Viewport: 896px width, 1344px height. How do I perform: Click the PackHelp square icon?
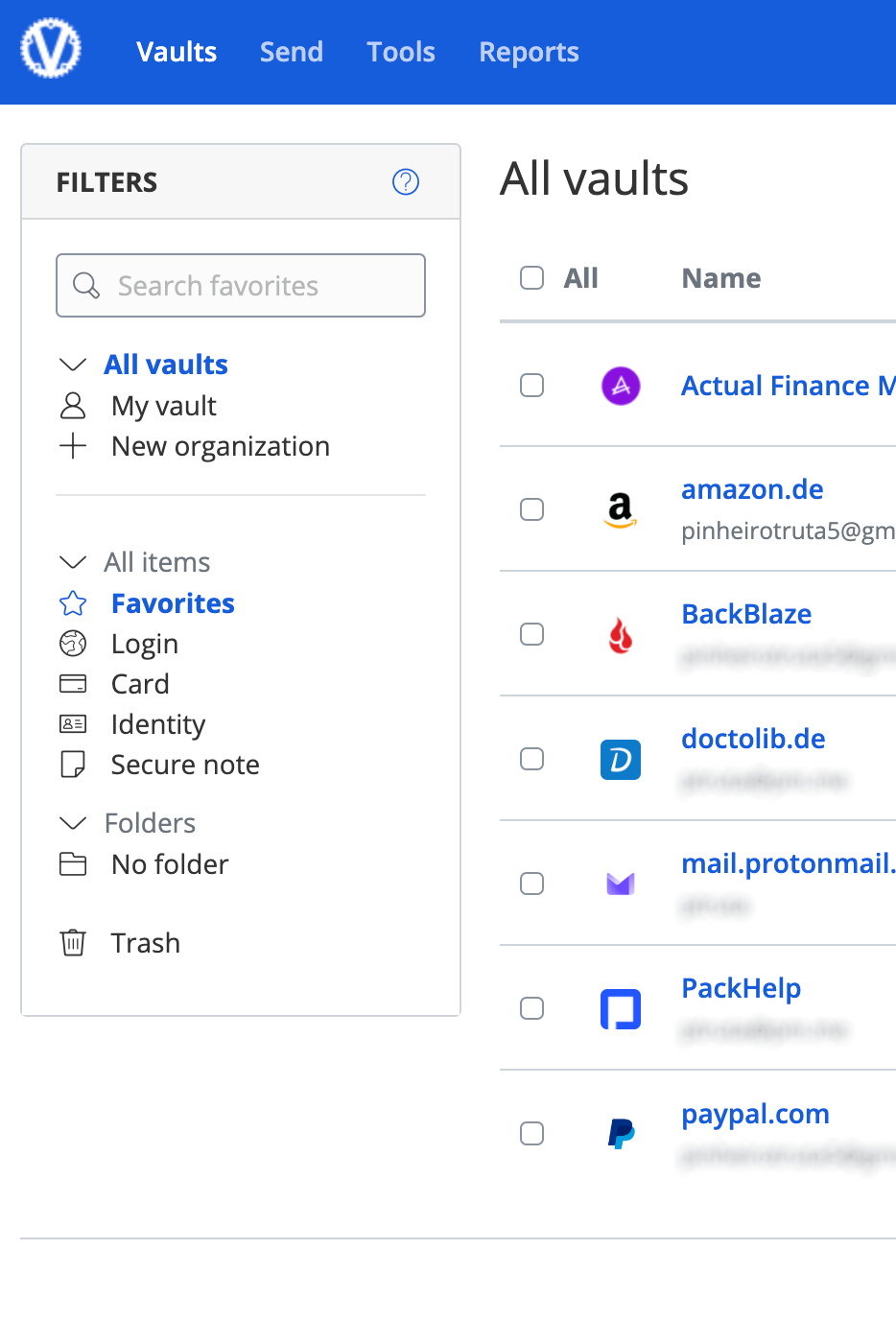[x=621, y=1009]
